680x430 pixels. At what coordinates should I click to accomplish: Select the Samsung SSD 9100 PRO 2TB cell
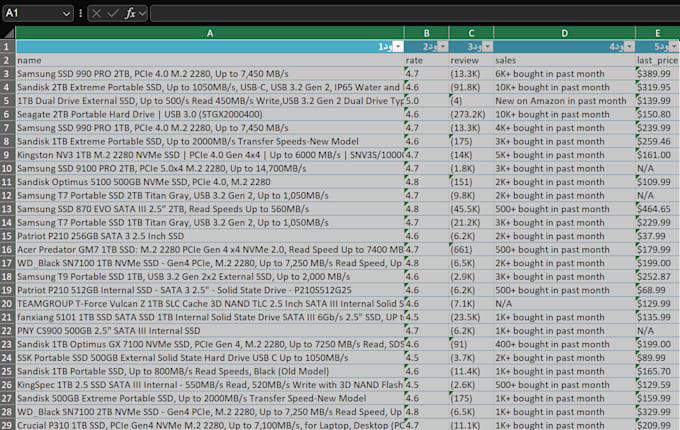(210, 168)
